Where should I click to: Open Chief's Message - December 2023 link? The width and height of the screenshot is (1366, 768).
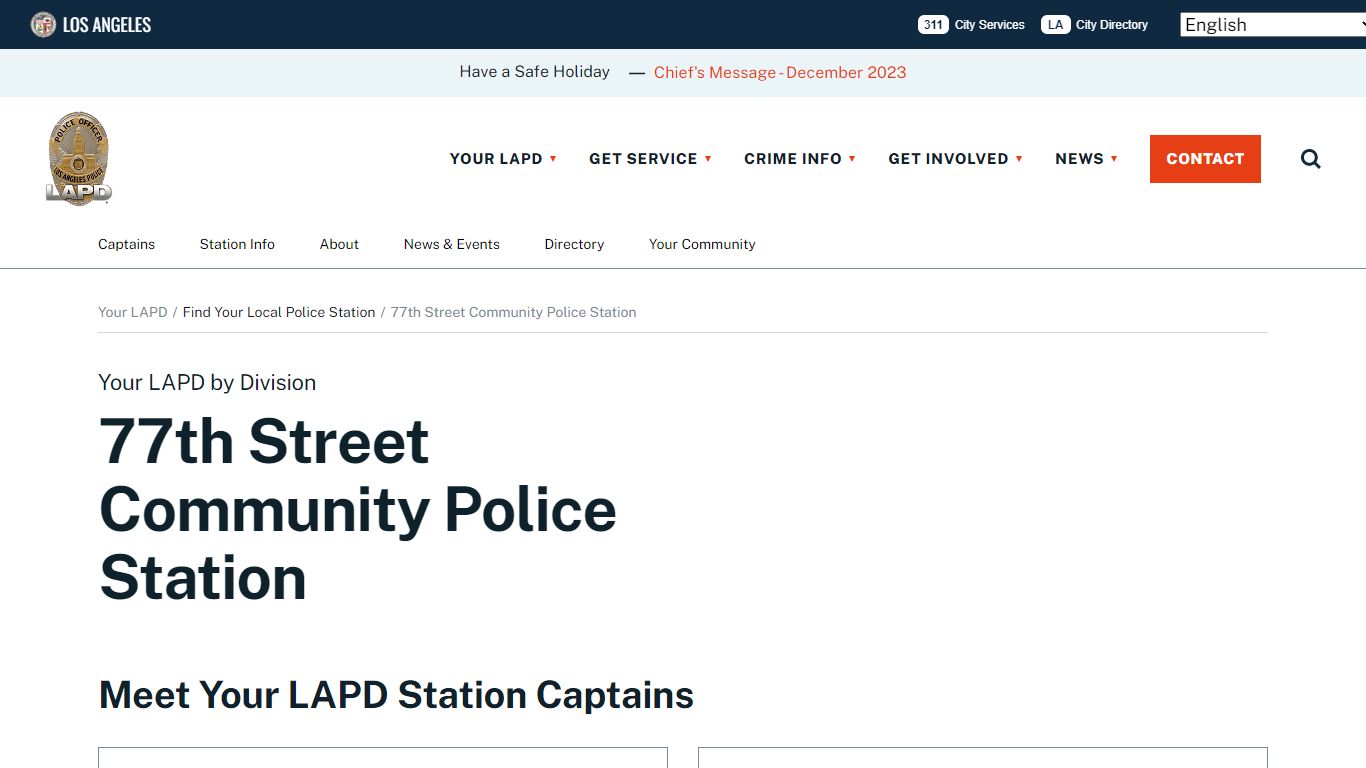point(780,72)
